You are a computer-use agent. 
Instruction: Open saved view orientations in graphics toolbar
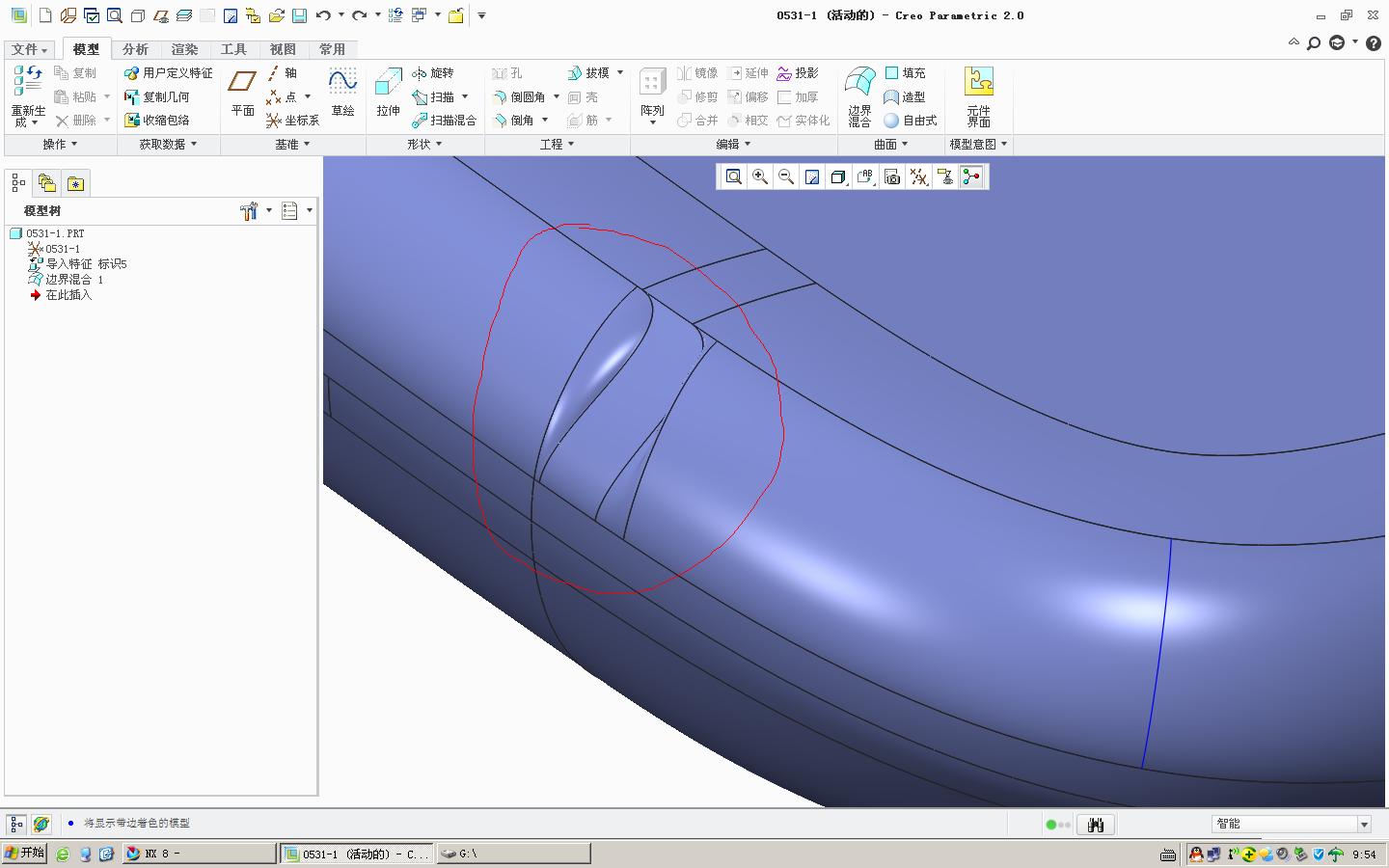pyautogui.click(x=865, y=176)
